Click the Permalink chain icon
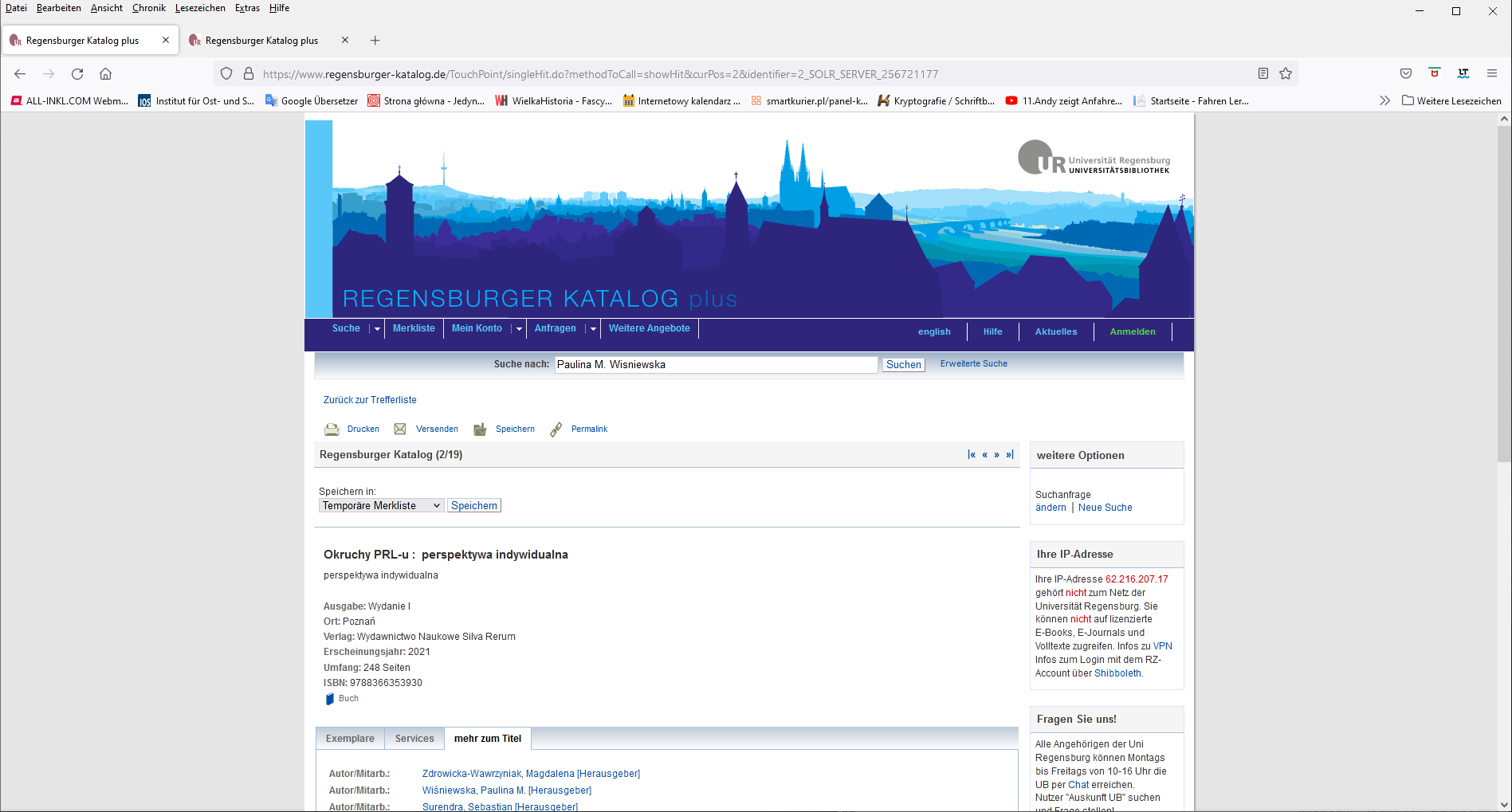 pyautogui.click(x=556, y=430)
